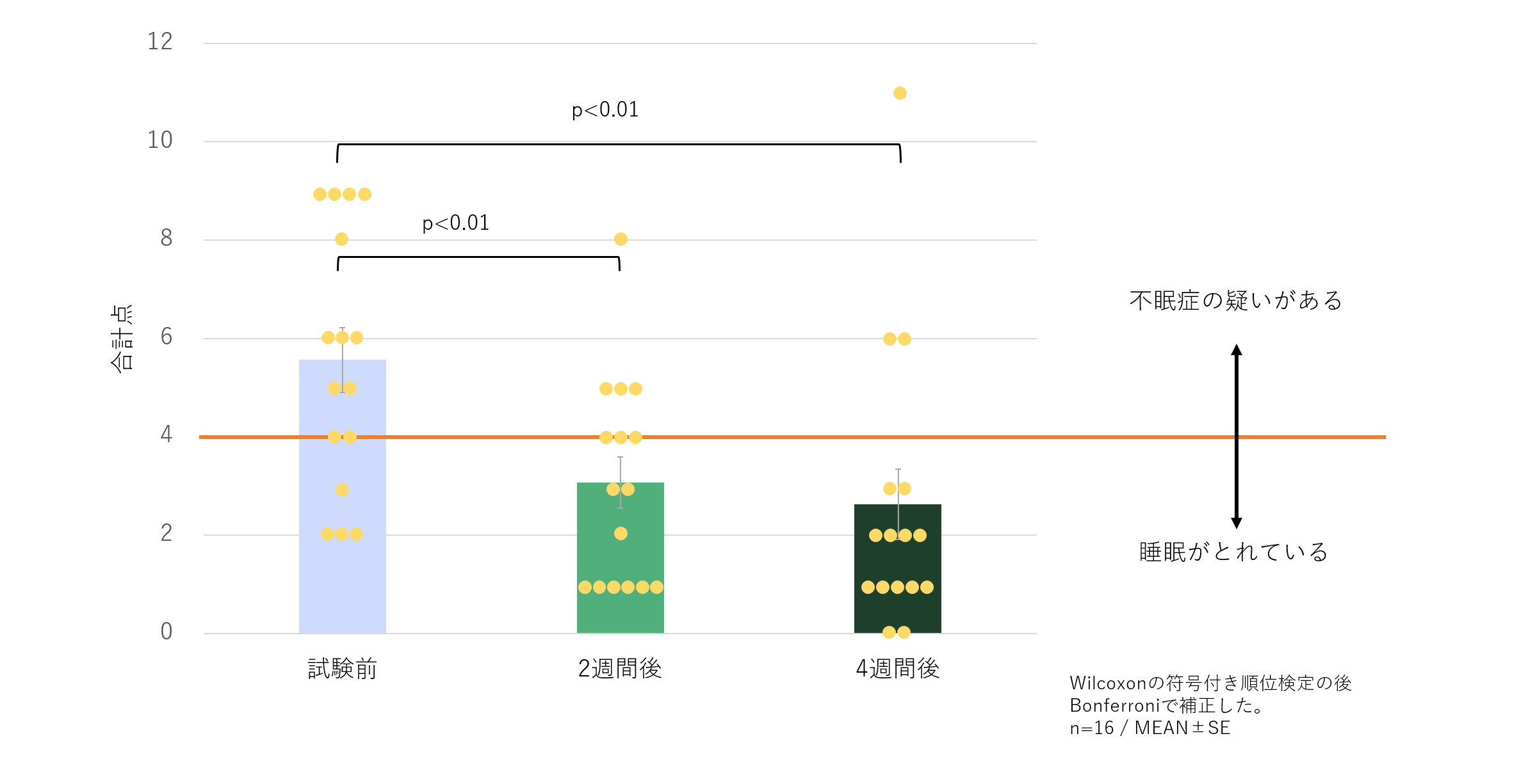Click the y-axis tick label 12
This screenshot has height=784, width=1519.
pos(160,42)
